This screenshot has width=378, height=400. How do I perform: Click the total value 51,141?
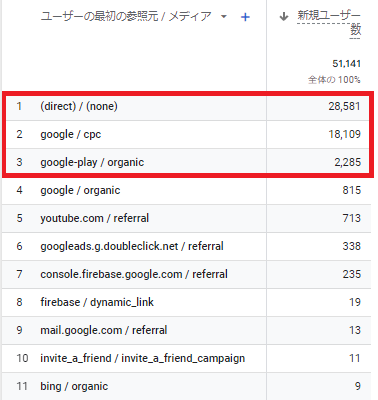(x=346, y=64)
